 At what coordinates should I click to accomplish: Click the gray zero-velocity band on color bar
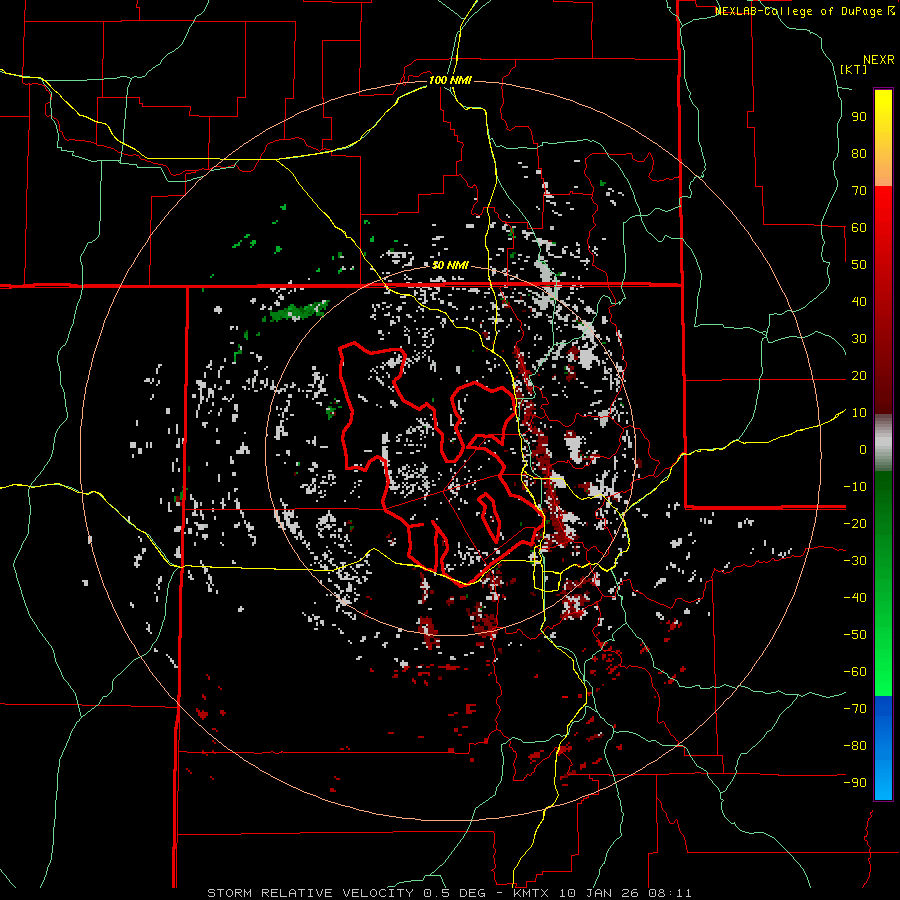click(x=883, y=442)
